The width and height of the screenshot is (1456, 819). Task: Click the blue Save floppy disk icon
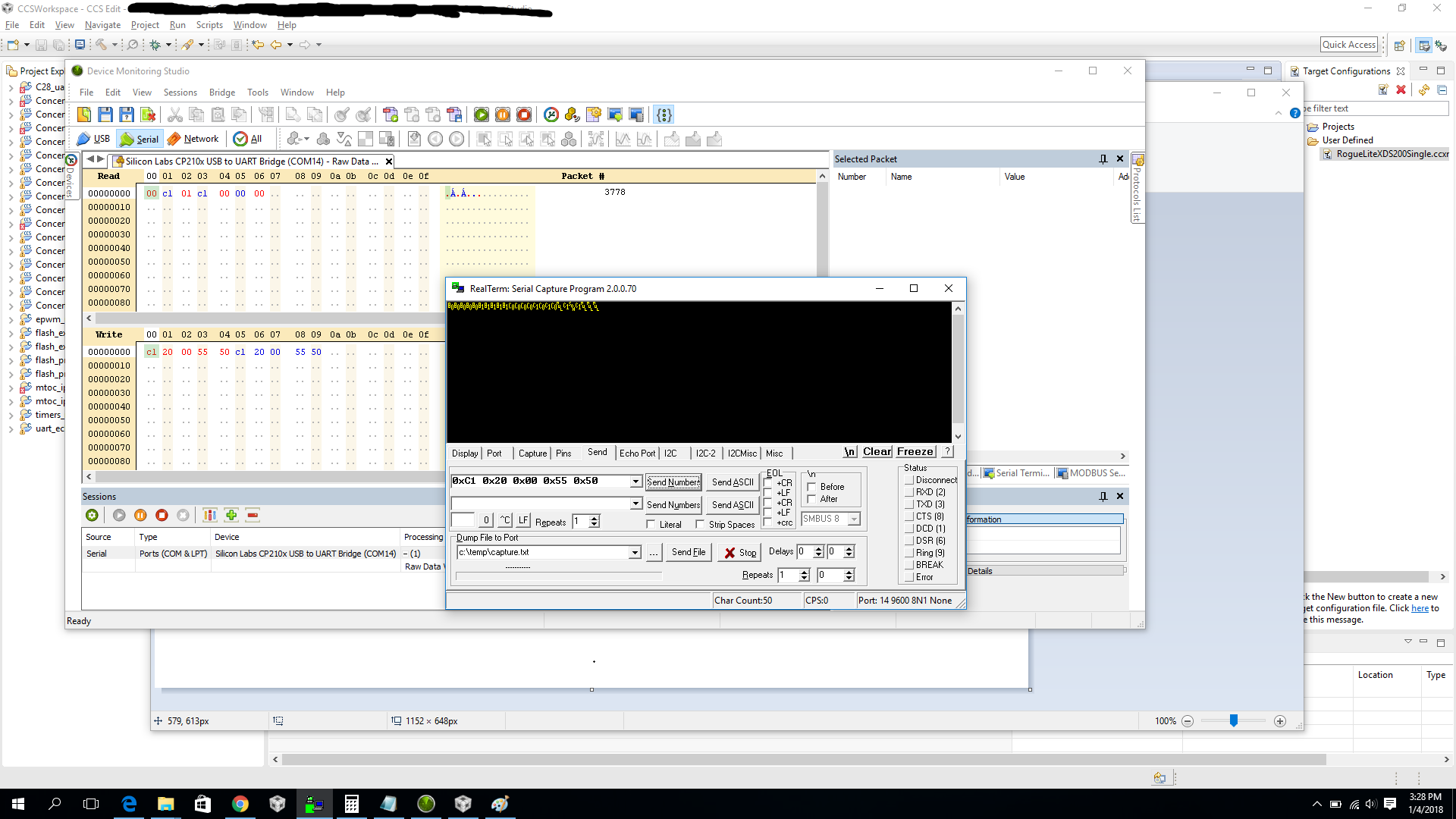pyautogui.click(x=105, y=115)
